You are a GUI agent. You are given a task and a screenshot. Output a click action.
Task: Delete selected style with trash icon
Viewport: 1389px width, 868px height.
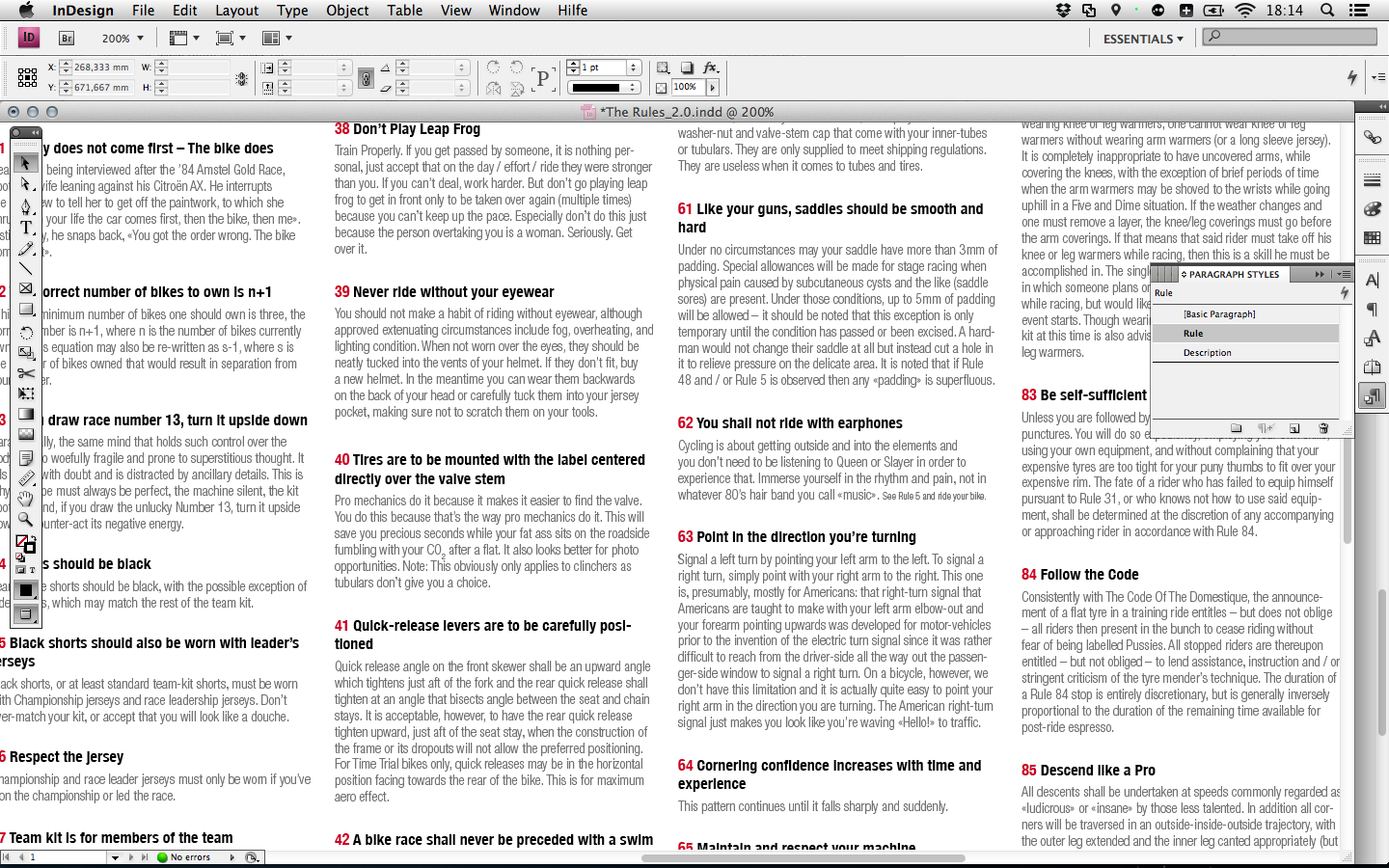click(x=1323, y=428)
